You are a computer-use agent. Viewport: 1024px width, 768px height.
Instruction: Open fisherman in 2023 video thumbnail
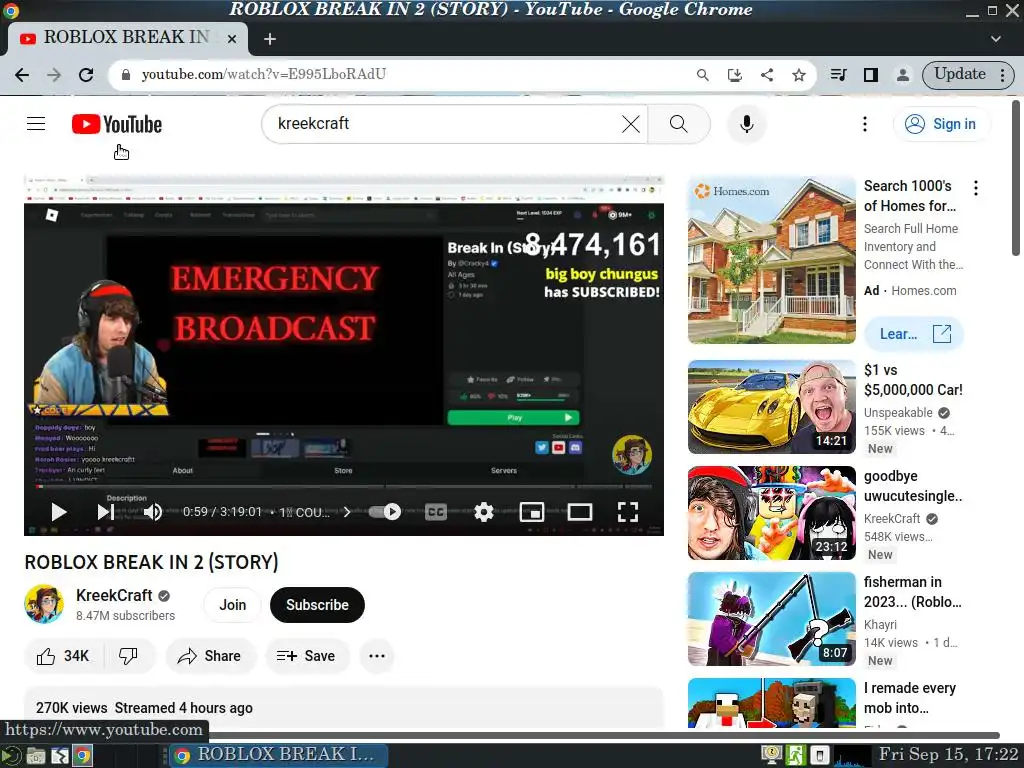point(771,619)
